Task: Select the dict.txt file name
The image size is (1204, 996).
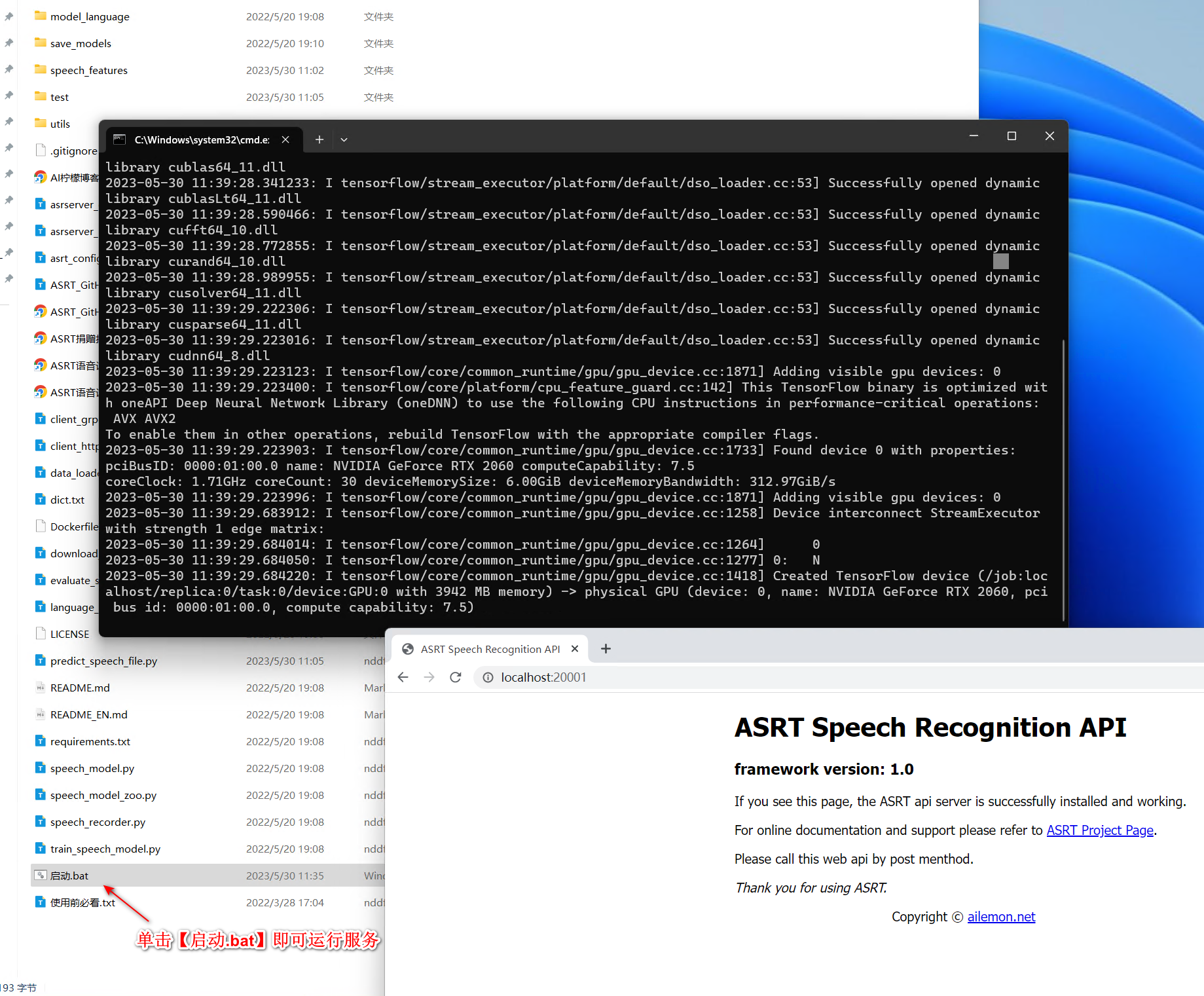Action: tap(67, 500)
